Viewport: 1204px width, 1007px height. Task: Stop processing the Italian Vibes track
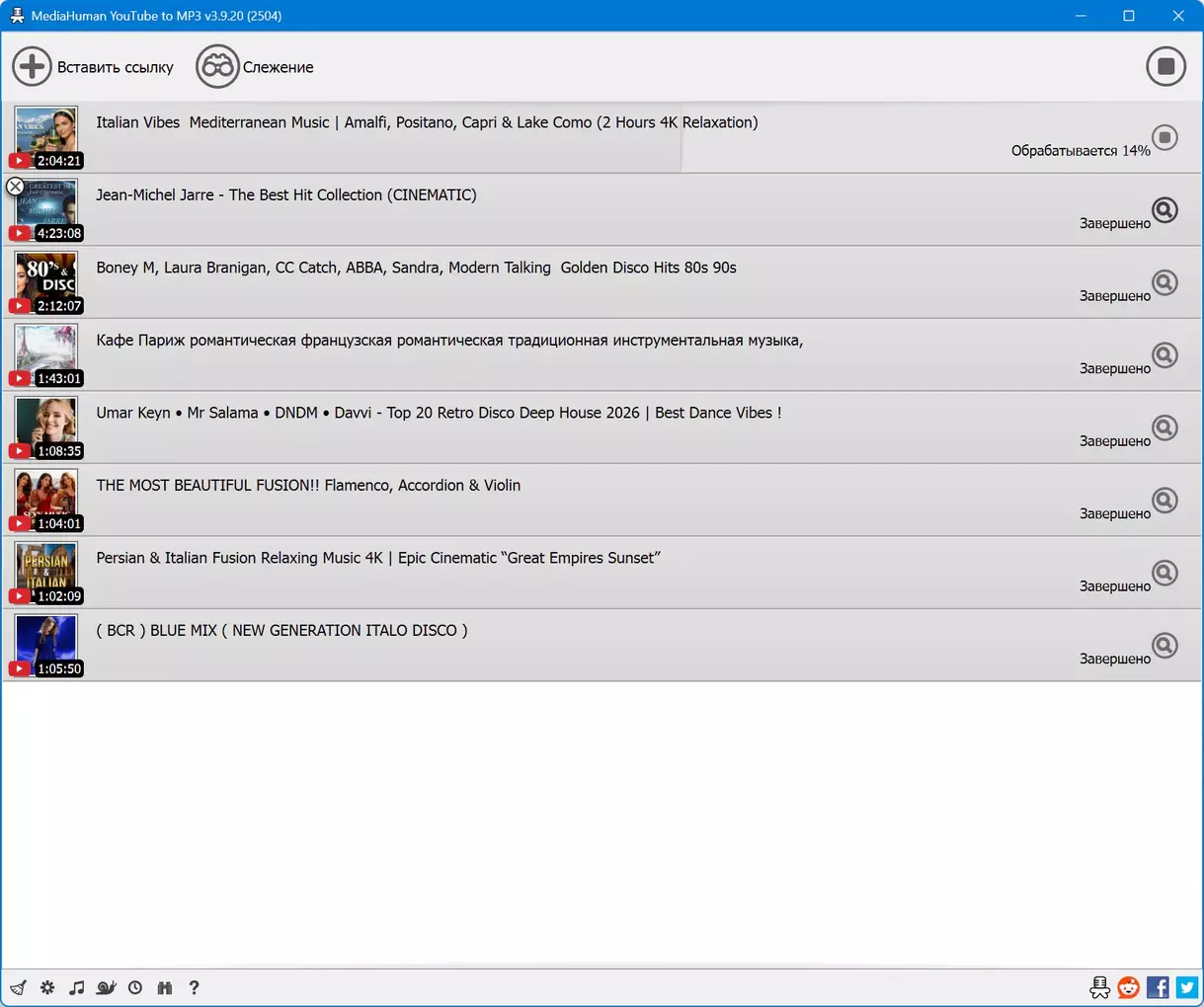(1165, 137)
